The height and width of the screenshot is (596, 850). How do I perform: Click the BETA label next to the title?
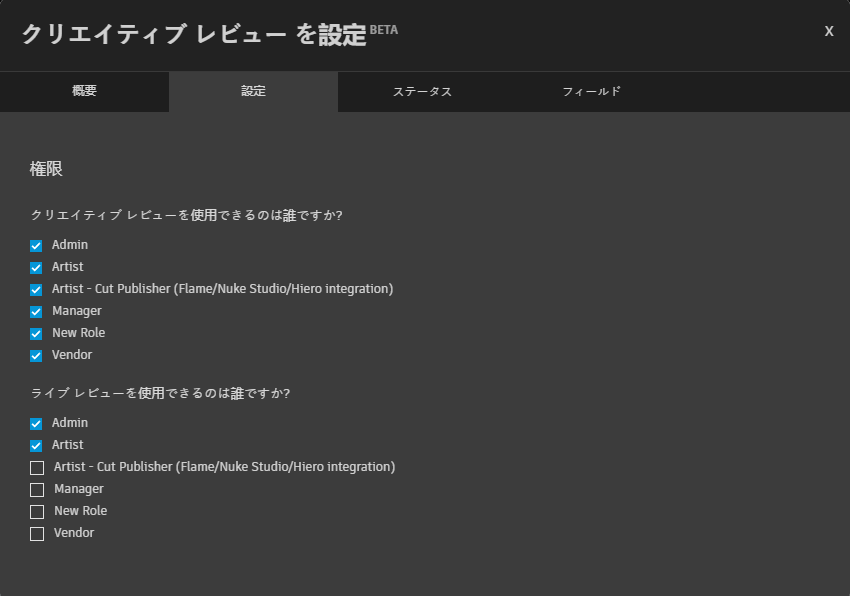coord(385,30)
